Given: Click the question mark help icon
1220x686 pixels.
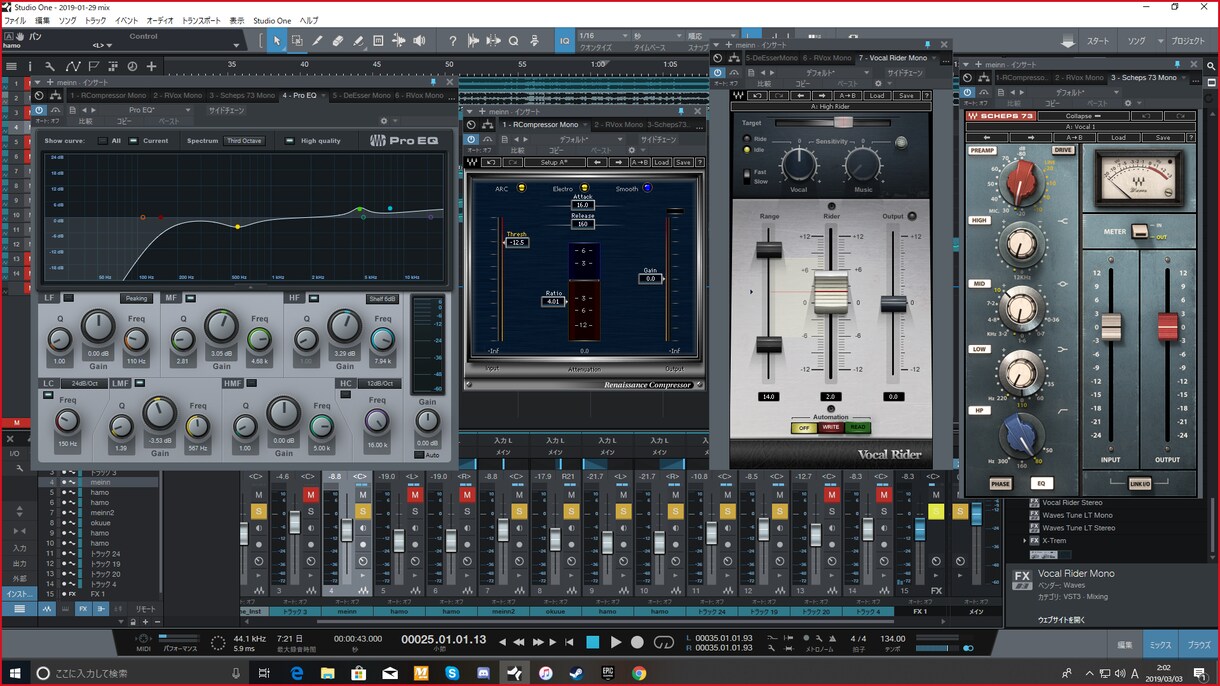Looking at the screenshot, I should (452, 41).
